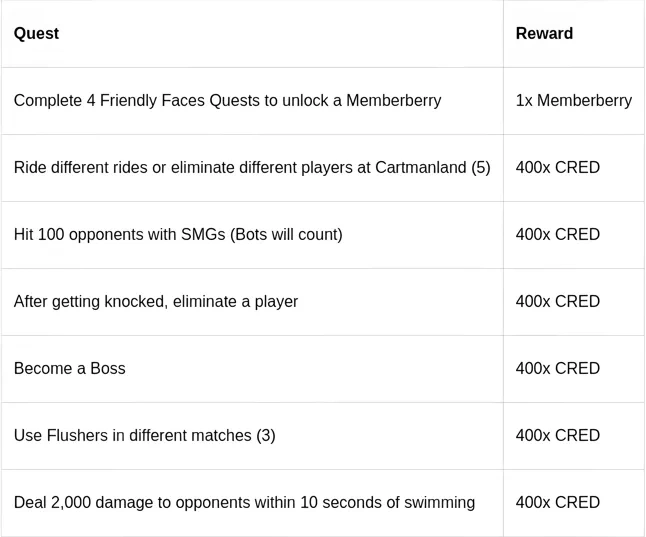This screenshot has width=646, height=537.
Task: Select the Ride different rides quest text
Action: (x=252, y=168)
